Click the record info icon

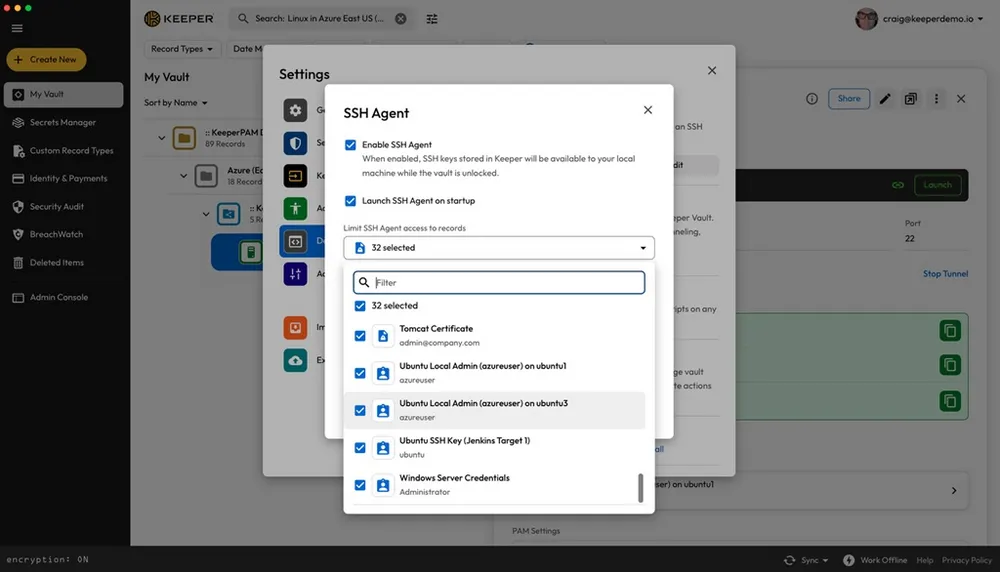(812, 99)
